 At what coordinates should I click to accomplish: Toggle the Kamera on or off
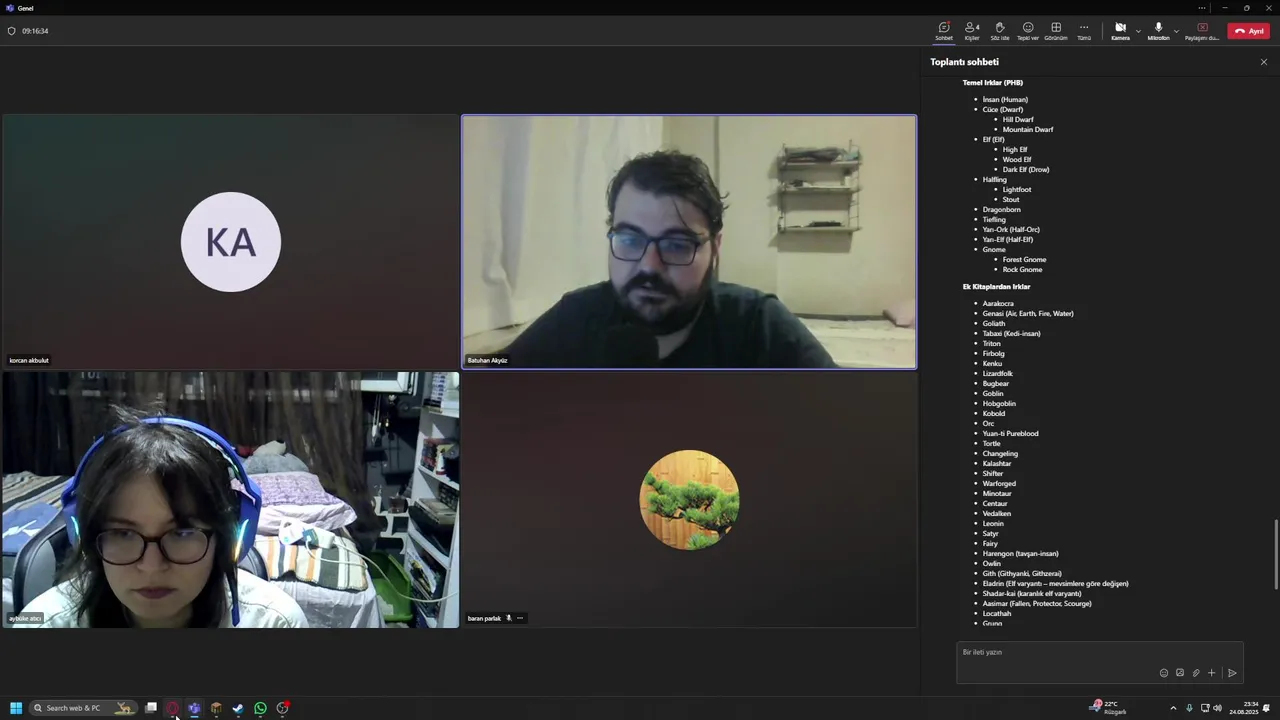pyautogui.click(x=1120, y=31)
